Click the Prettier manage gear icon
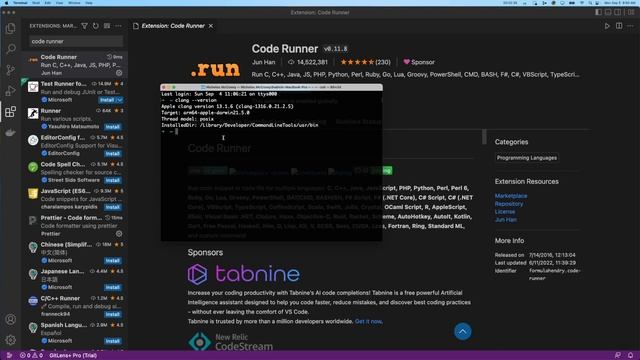 (x=119, y=234)
